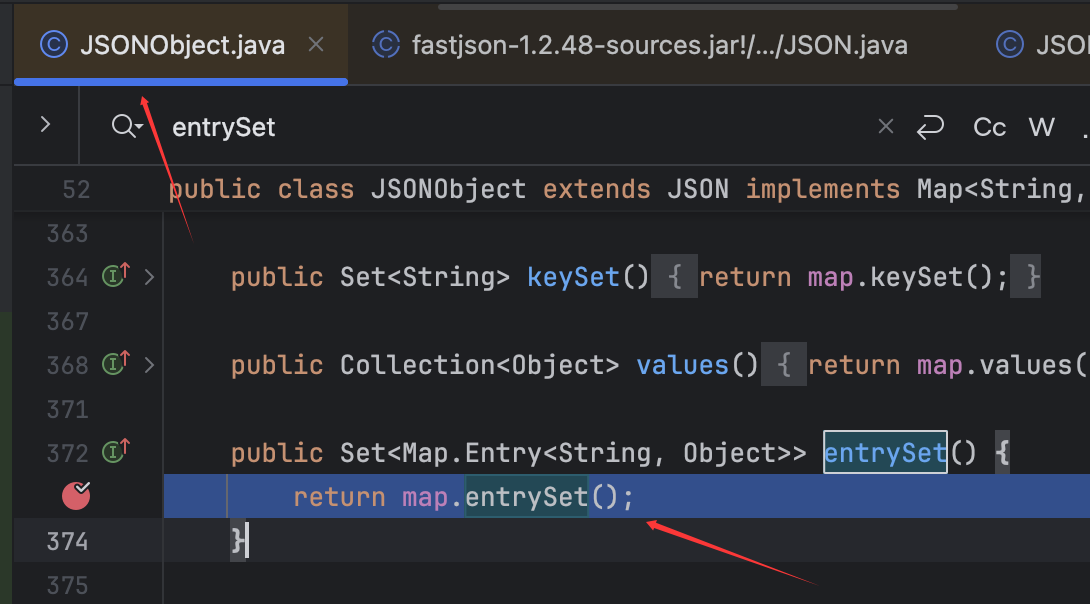Click the implements keyword in the class declaration
1090x604 pixels.
(822, 189)
